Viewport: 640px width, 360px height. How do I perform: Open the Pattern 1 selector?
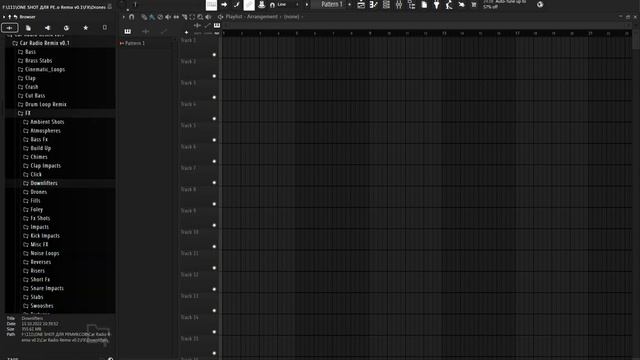tap(331, 4)
